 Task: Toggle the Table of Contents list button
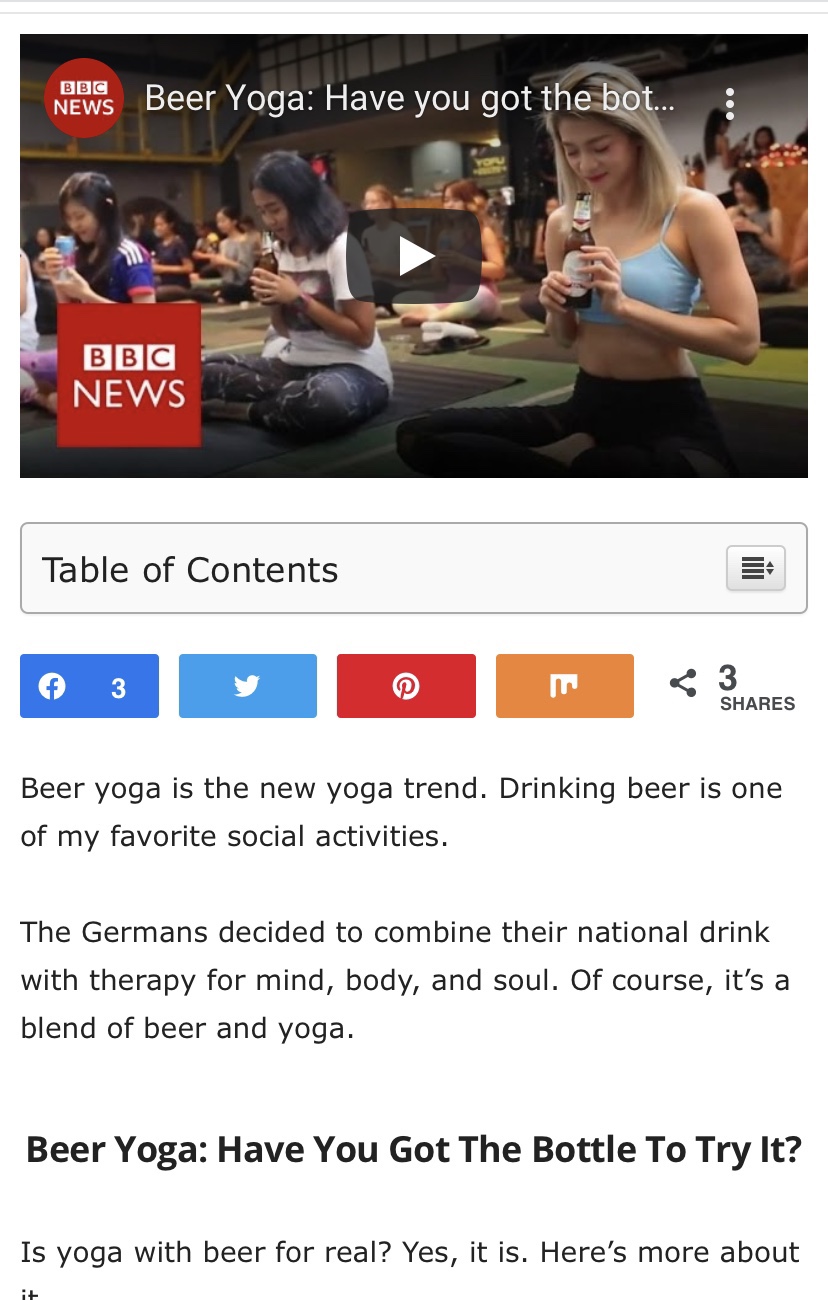coord(756,568)
